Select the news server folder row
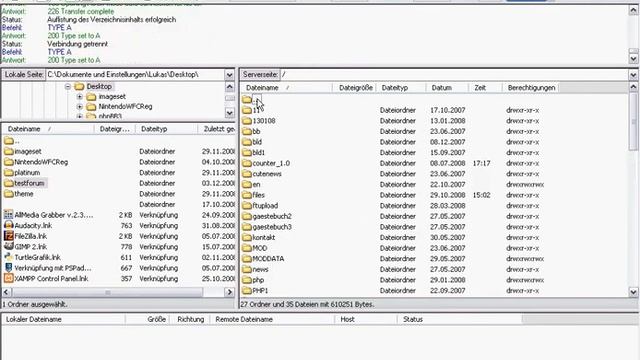The width and height of the screenshot is (640, 360). coord(434,269)
